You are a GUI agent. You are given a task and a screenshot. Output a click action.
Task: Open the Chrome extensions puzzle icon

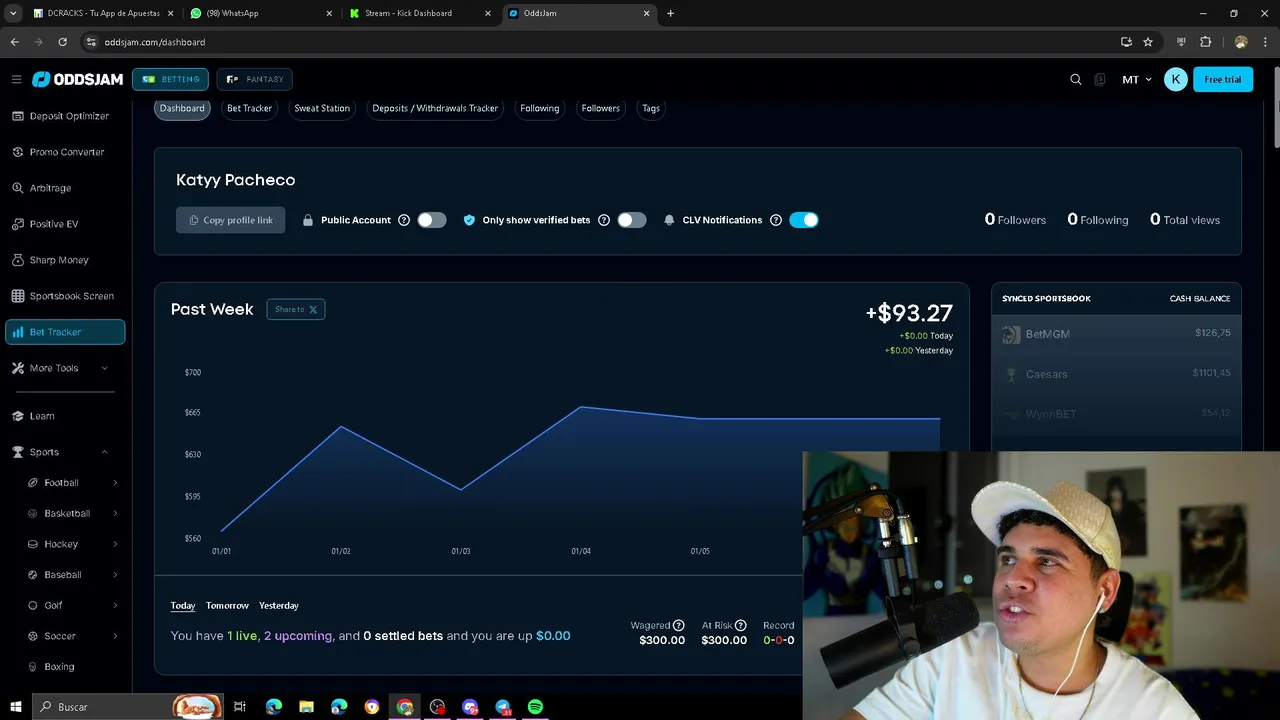click(x=1205, y=42)
